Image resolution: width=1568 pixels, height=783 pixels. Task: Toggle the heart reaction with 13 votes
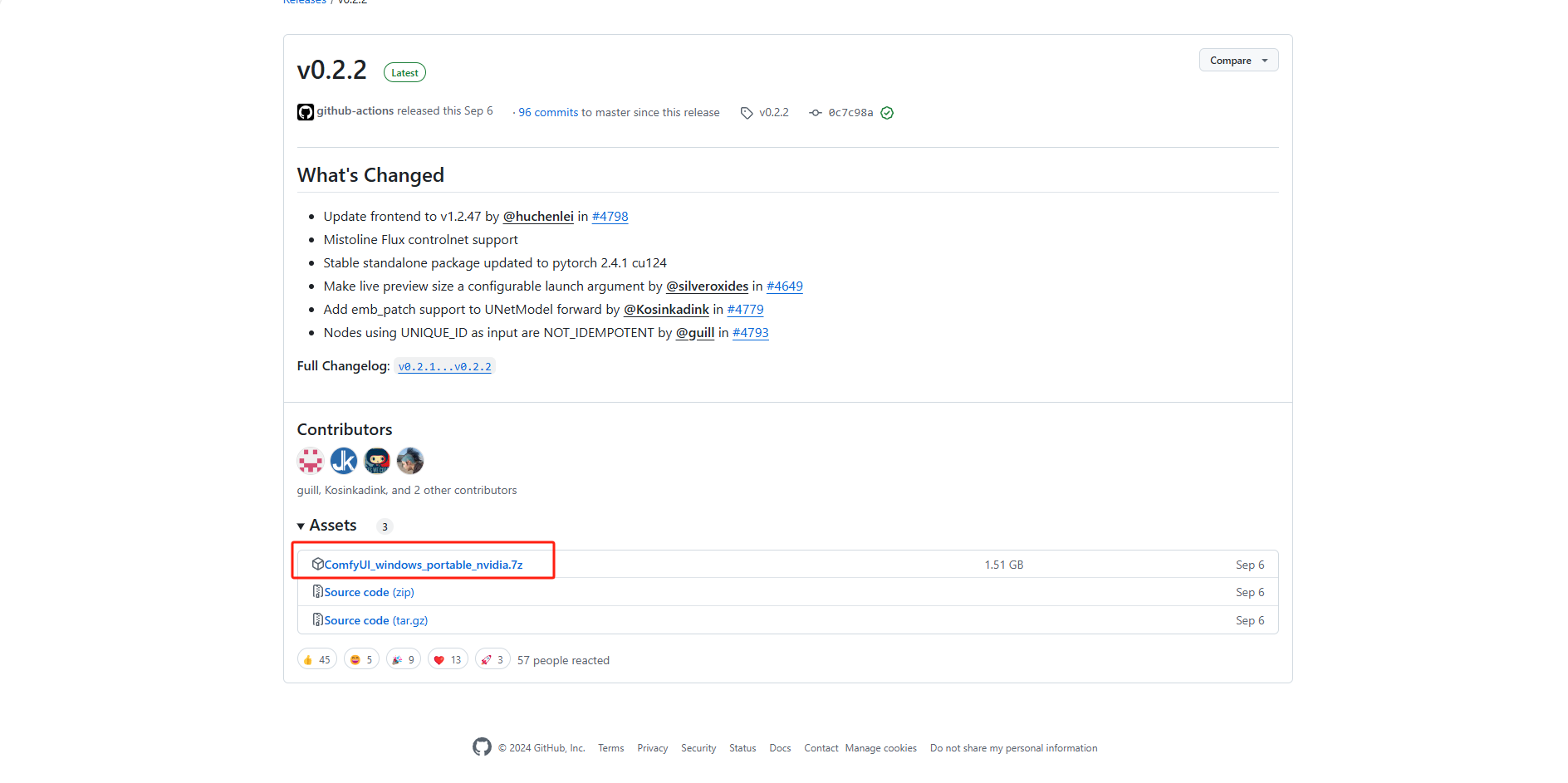[x=448, y=660]
